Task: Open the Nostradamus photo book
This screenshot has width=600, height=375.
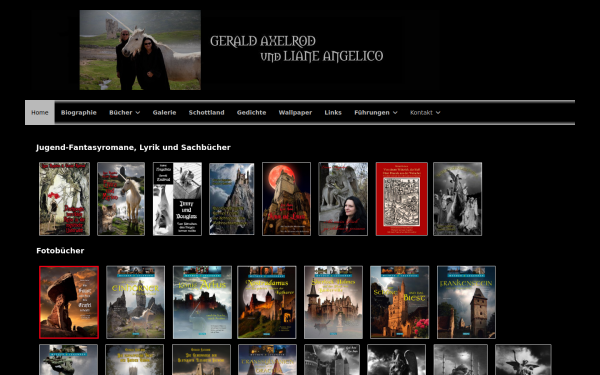Action: coord(267,302)
